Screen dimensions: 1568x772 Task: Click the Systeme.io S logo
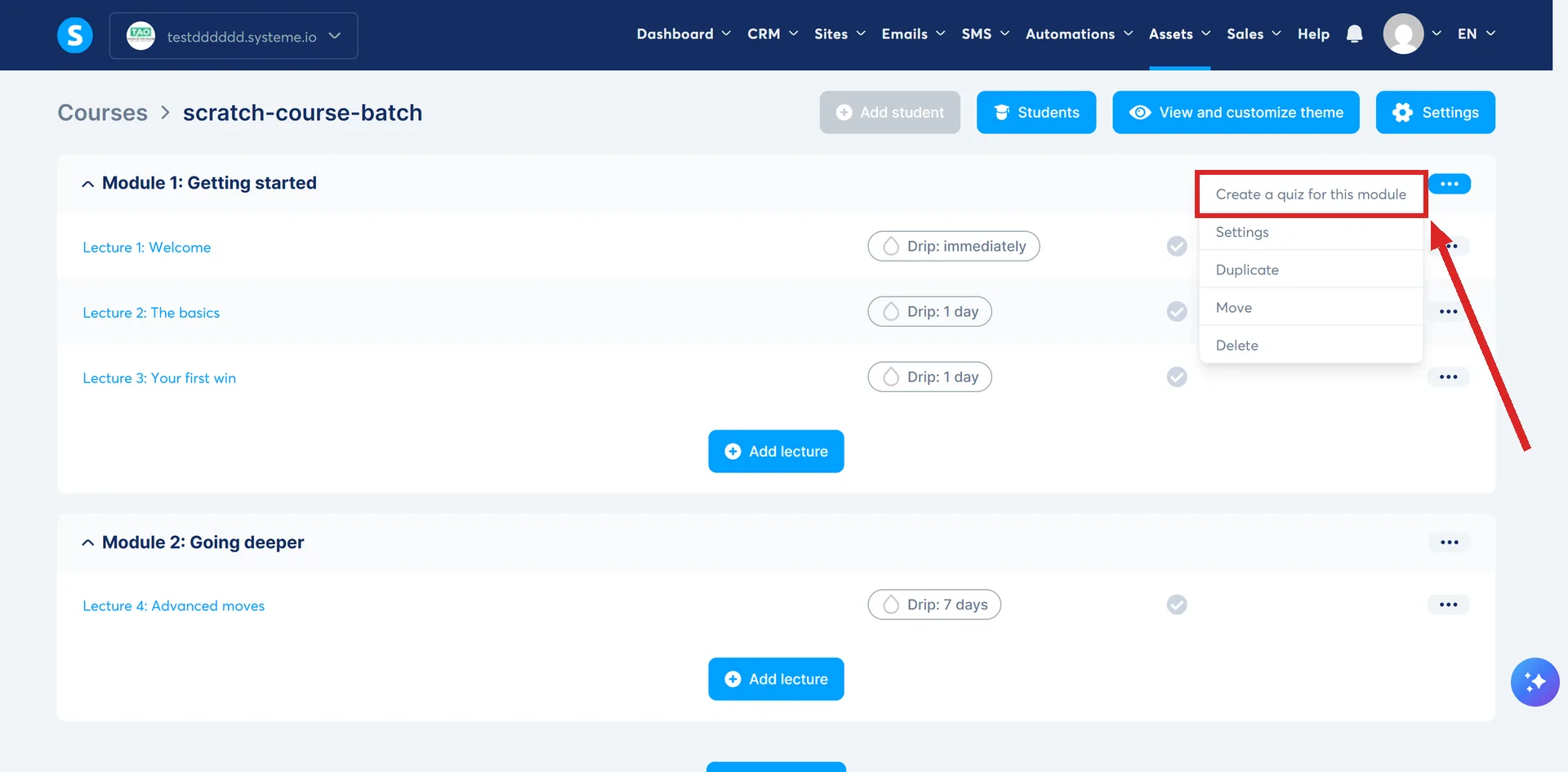[x=74, y=35]
